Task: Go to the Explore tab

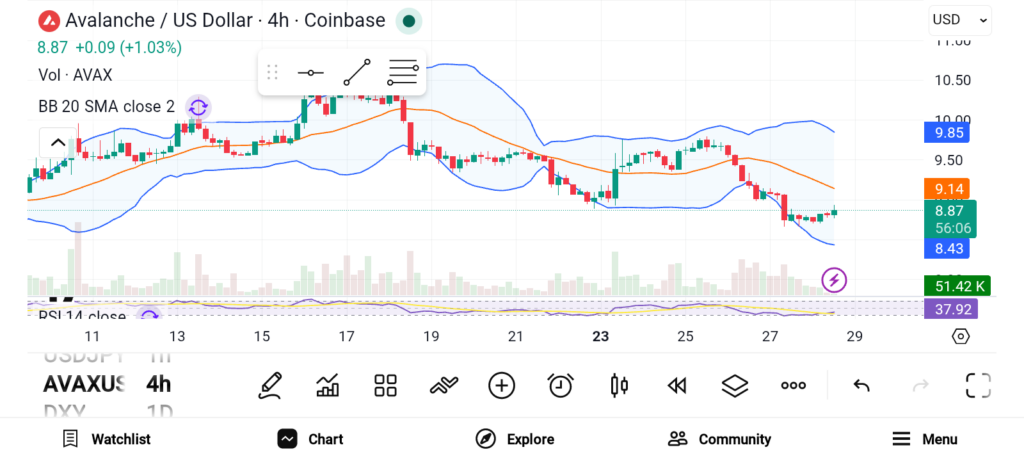Action: tap(514, 439)
